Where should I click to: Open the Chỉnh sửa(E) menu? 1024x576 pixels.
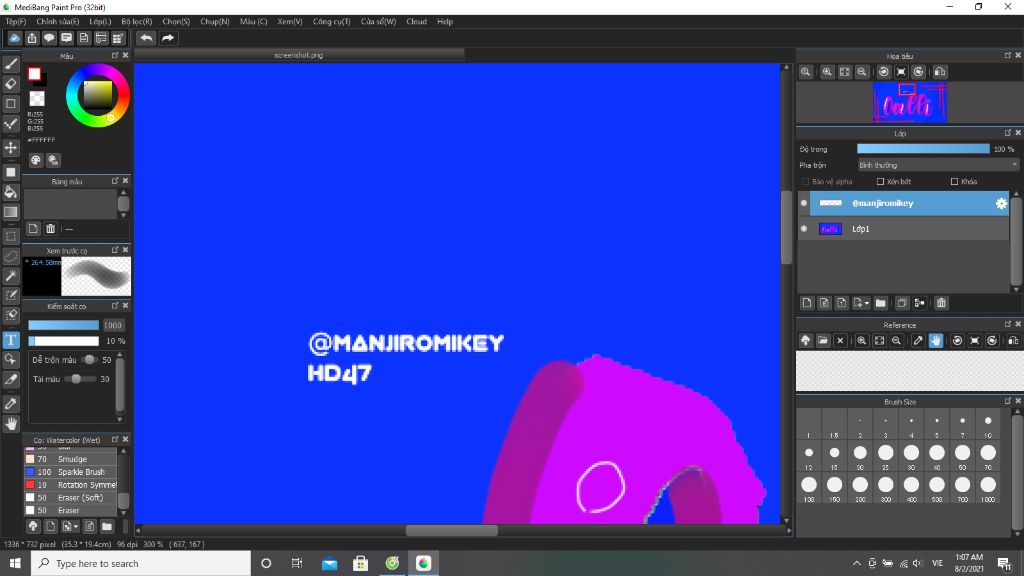tap(57, 22)
